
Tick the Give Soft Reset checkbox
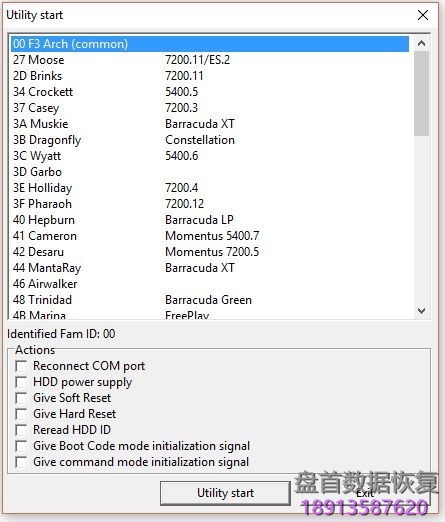coord(21,398)
